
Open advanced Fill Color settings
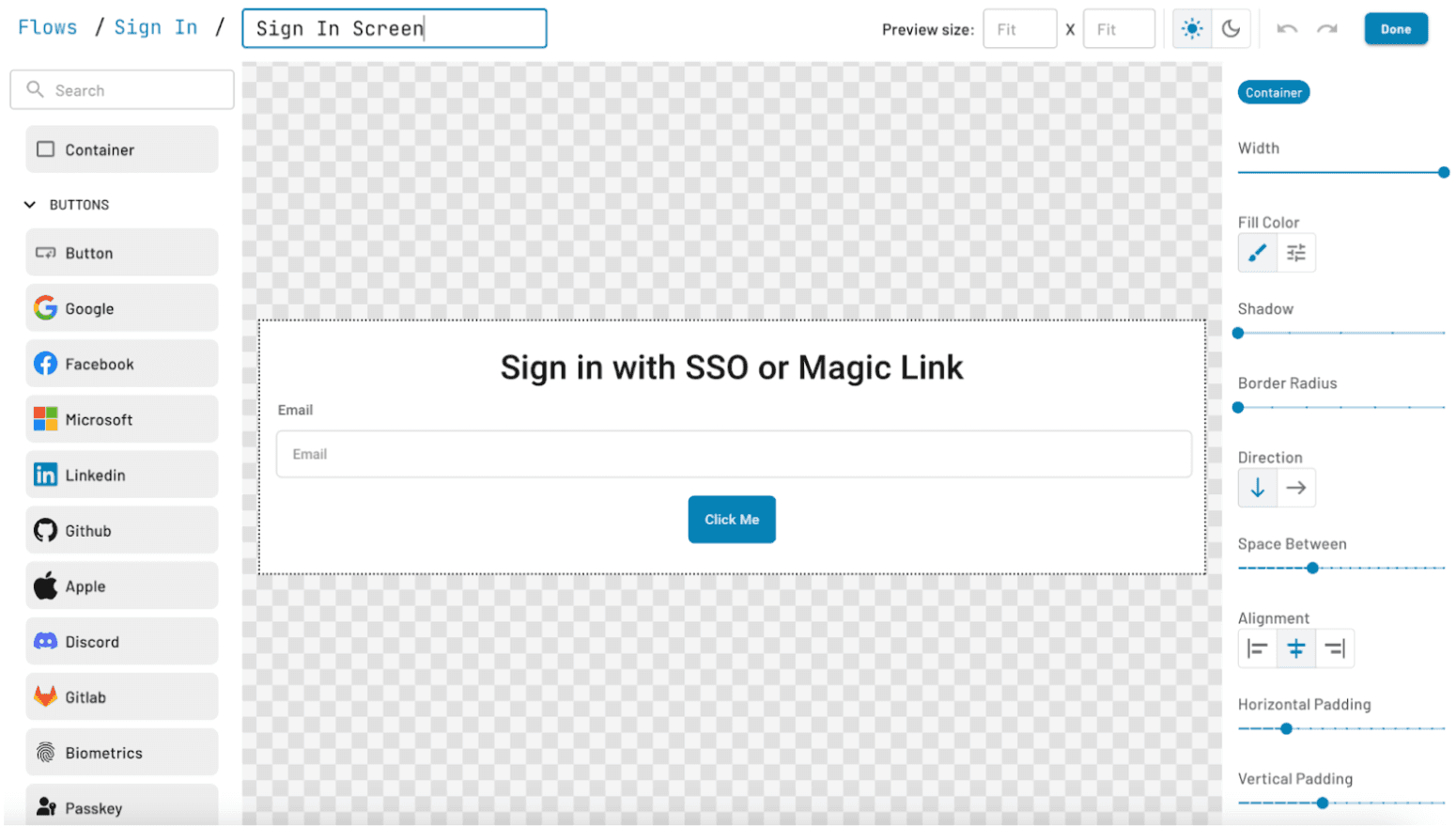(1296, 252)
